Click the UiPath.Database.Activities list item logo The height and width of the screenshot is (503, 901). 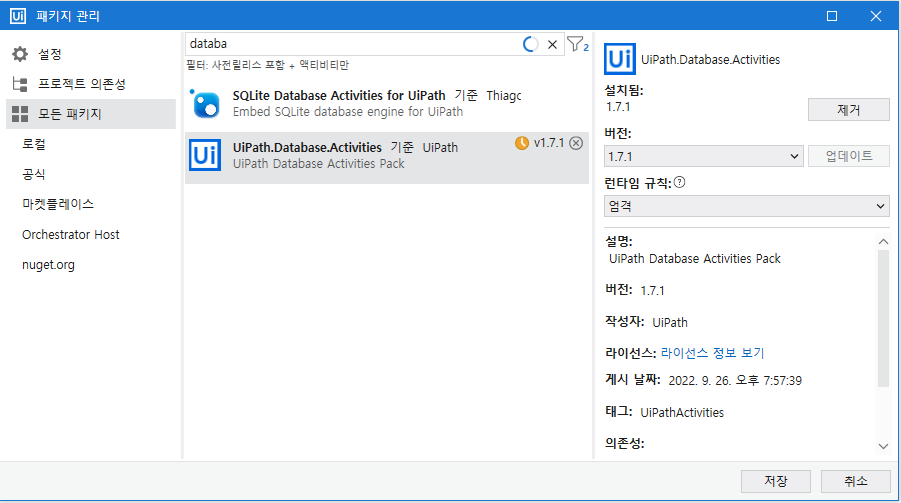[205, 155]
